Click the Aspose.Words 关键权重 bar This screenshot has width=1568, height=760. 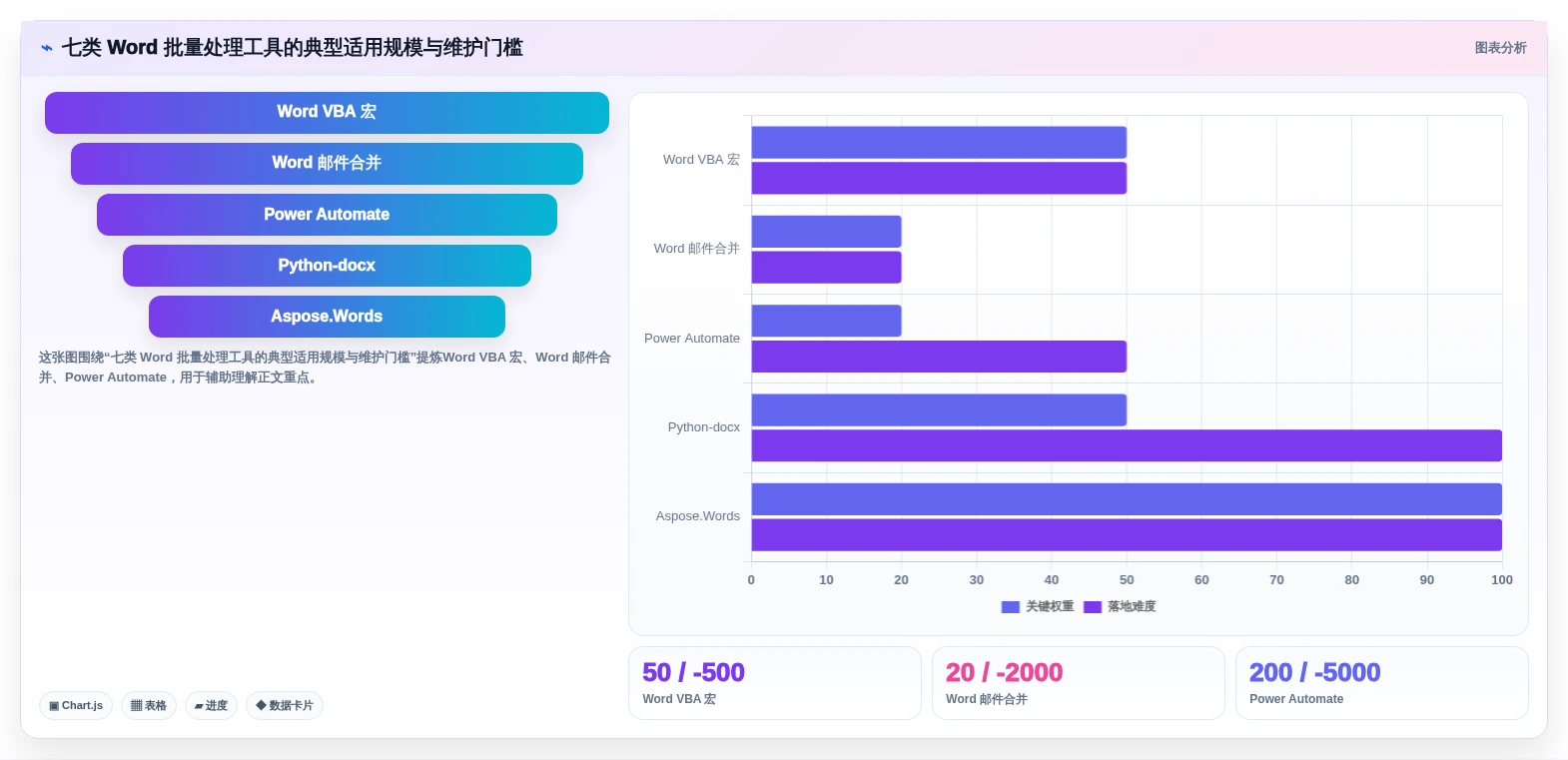(x=1127, y=499)
